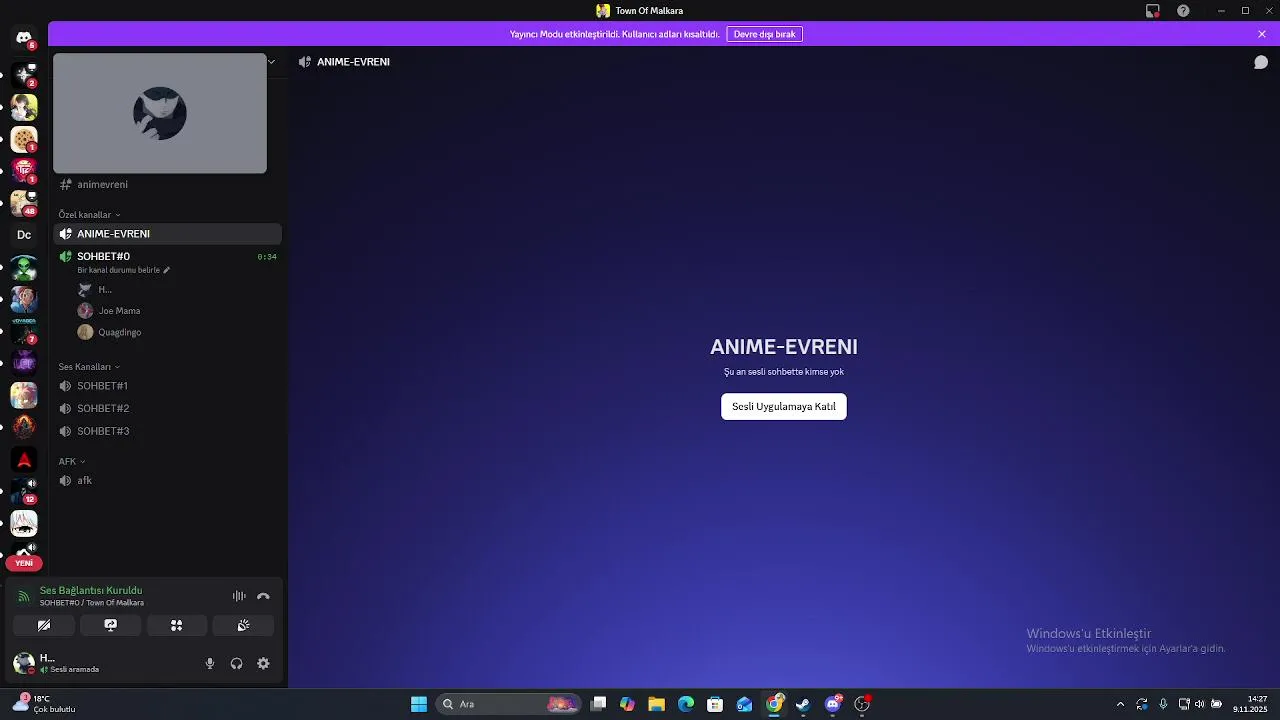The width and height of the screenshot is (1280, 720).
Task: Show hidden system tray icons
Action: 1120,704
